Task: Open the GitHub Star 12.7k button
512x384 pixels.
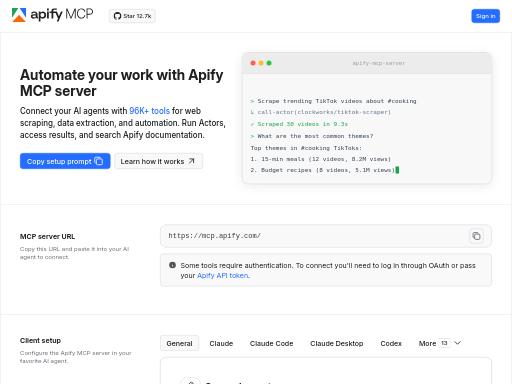Action: 132,16
